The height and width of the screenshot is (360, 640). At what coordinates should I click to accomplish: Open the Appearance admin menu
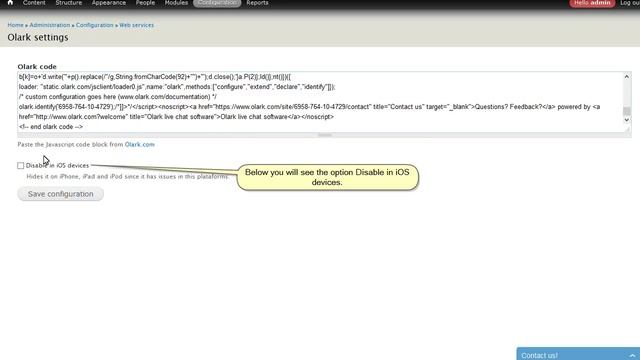click(x=109, y=3)
